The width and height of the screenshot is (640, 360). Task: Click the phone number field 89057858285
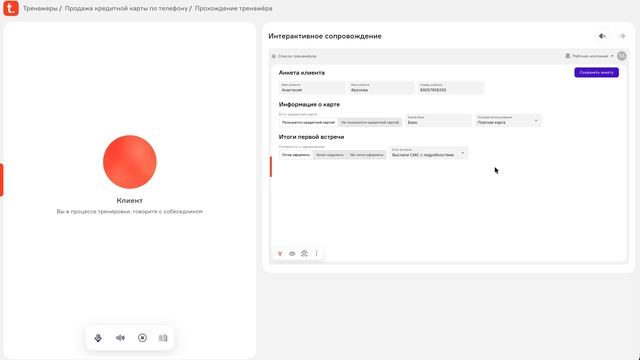(450, 88)
